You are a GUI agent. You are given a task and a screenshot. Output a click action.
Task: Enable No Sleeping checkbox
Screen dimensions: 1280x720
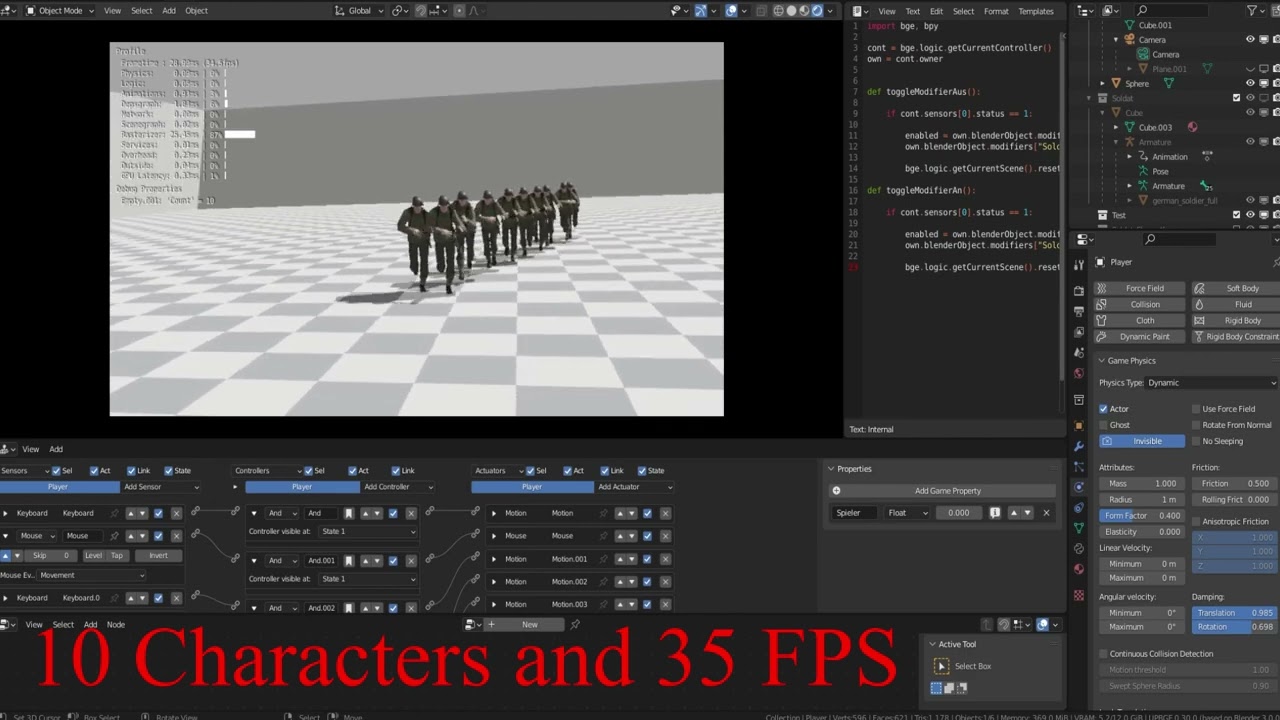[1196, 441]
